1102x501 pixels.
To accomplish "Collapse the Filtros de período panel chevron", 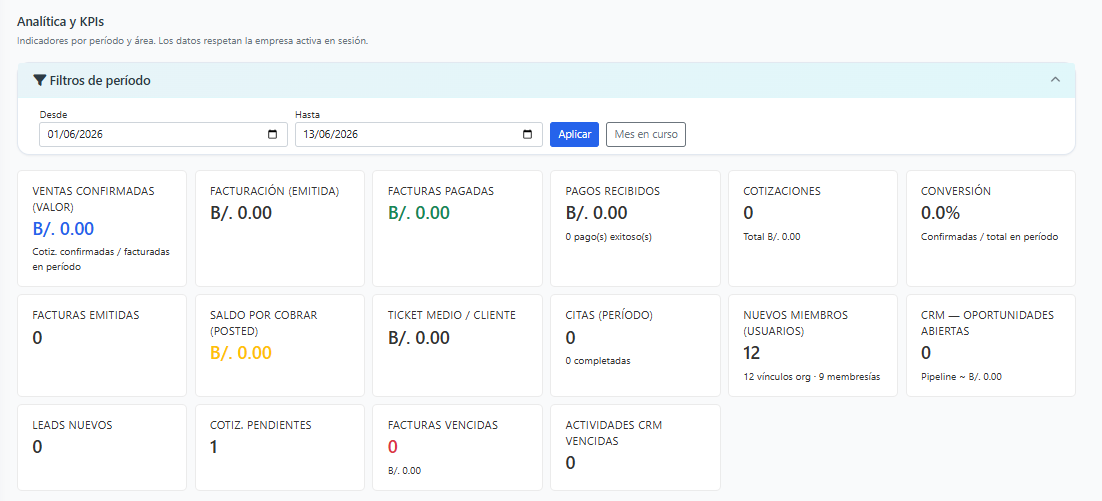I will tap(1055, 79).
